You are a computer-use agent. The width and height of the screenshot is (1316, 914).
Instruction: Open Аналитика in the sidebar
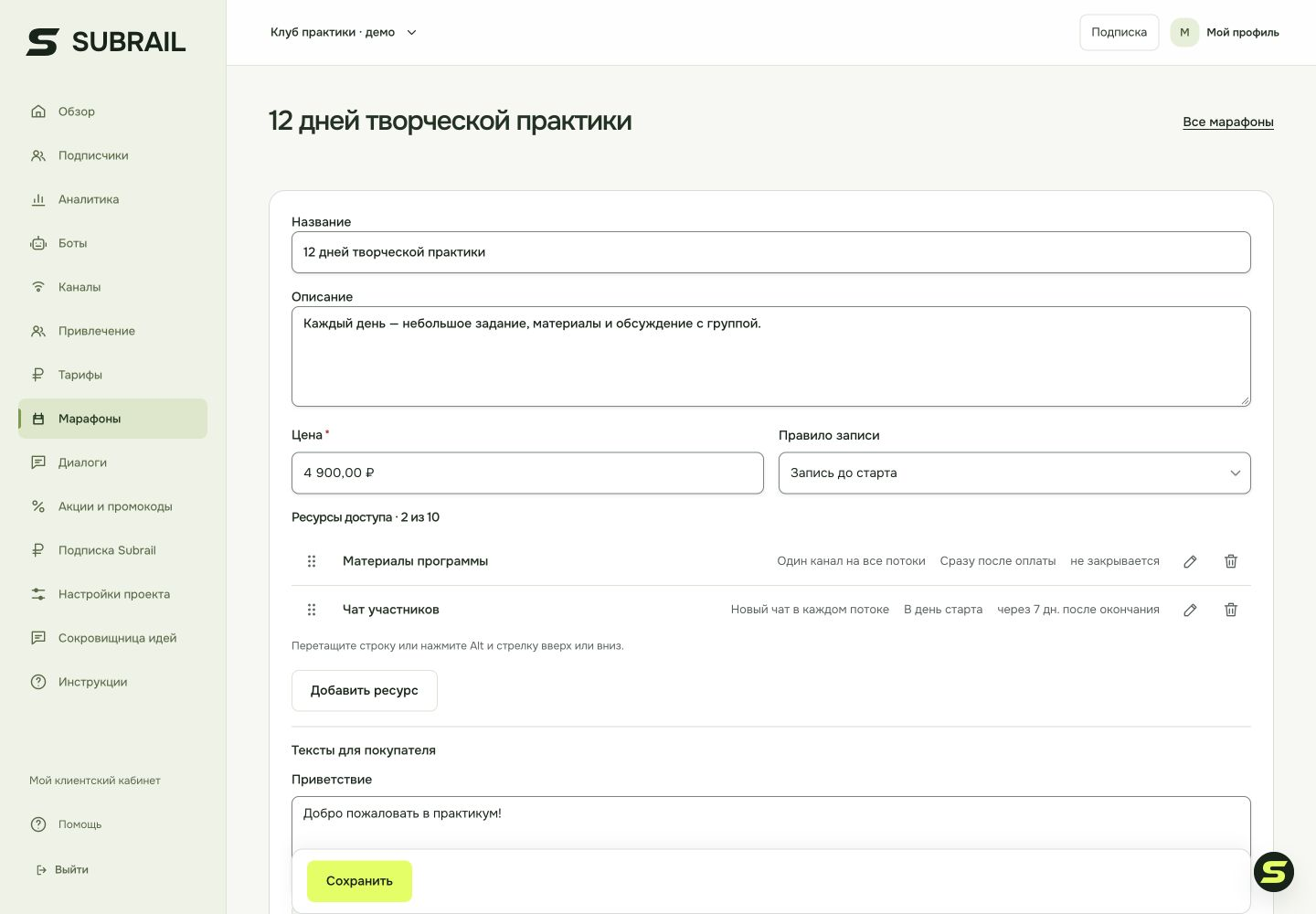[x=112, y=199]
